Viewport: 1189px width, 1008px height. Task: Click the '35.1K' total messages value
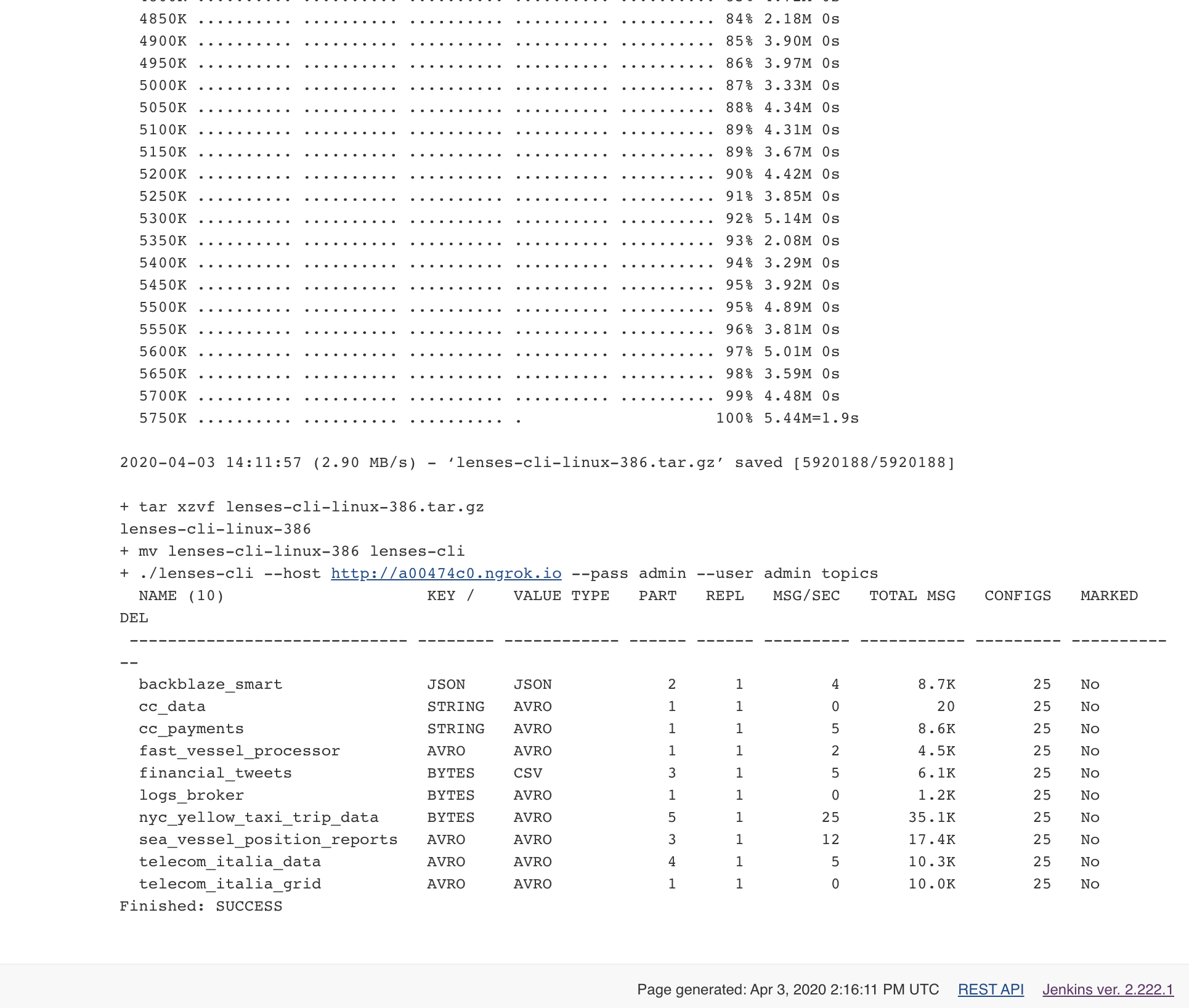(931, 818)
